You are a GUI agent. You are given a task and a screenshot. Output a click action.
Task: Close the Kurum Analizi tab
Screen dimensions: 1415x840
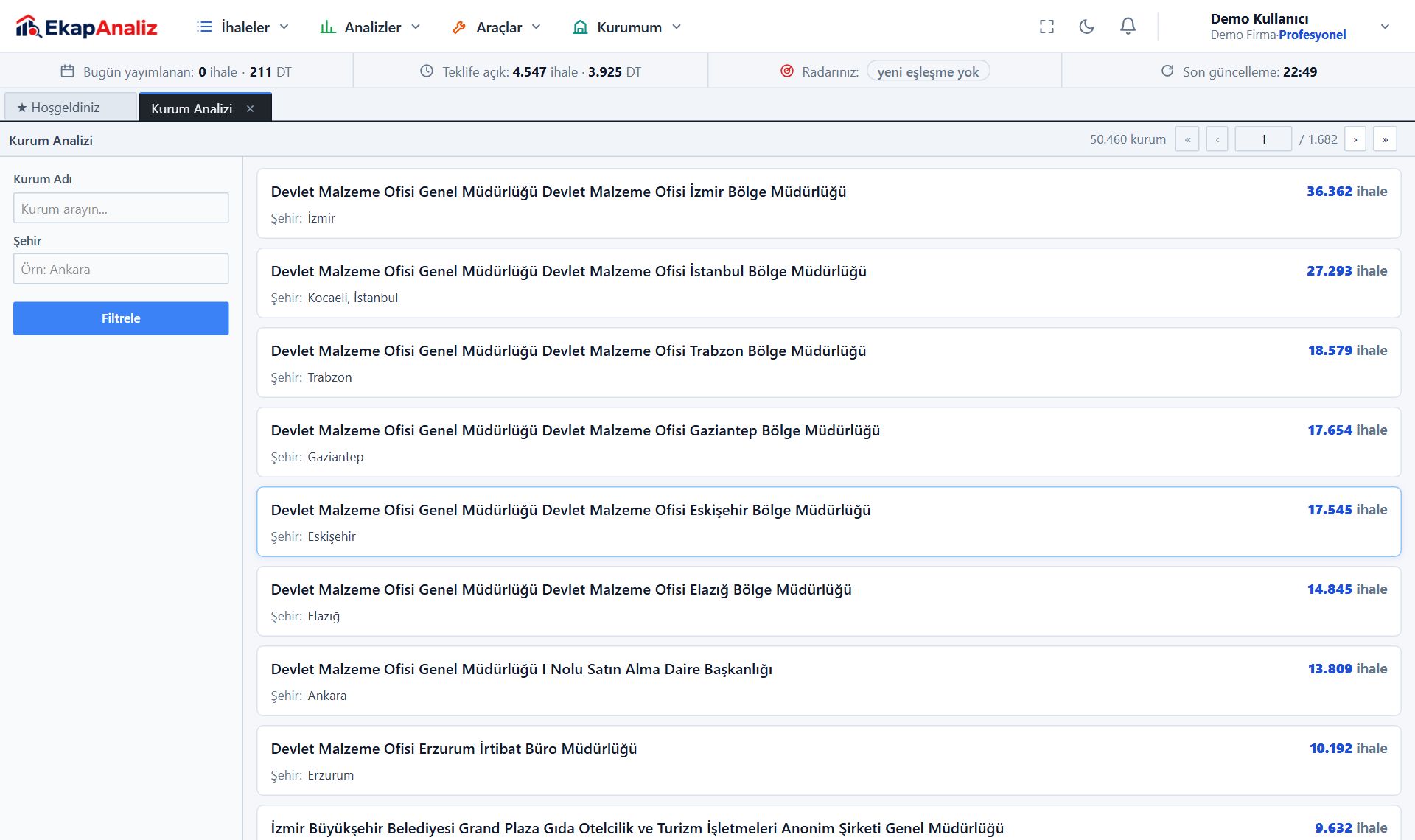pos(250,108)
